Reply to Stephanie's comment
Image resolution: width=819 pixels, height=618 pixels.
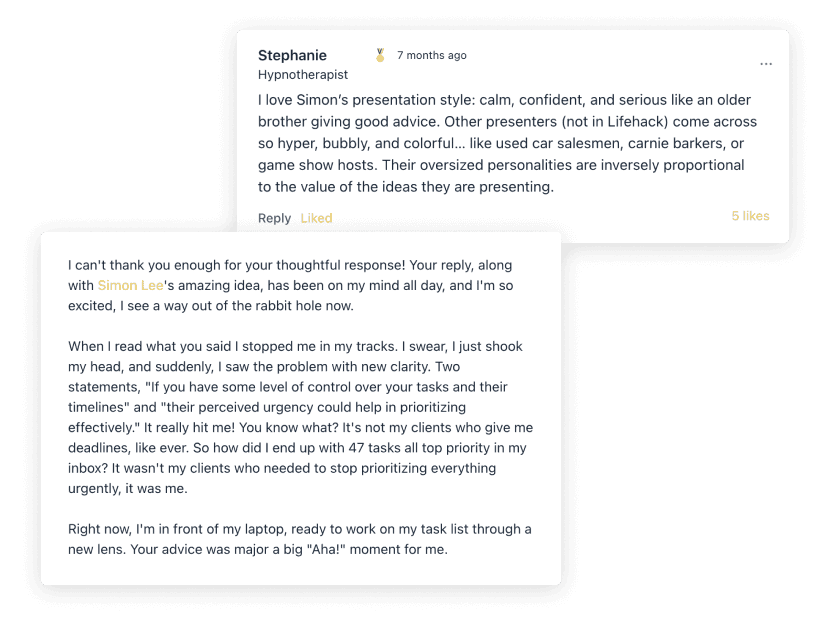click(x=274, y=218)
